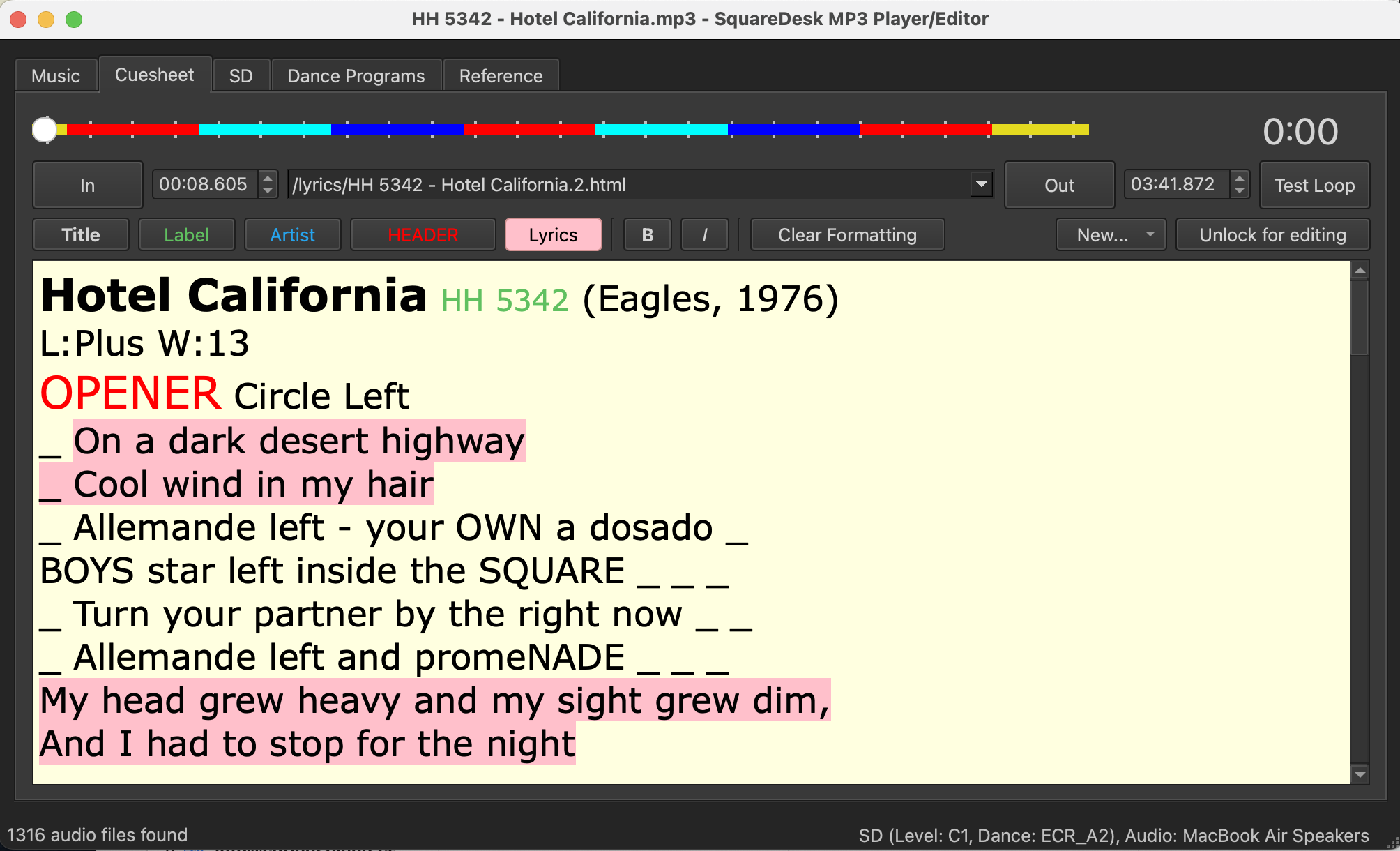
Task: Open the New... dropdown menu
Action: pyautogui.click(x=1111, y=234)
